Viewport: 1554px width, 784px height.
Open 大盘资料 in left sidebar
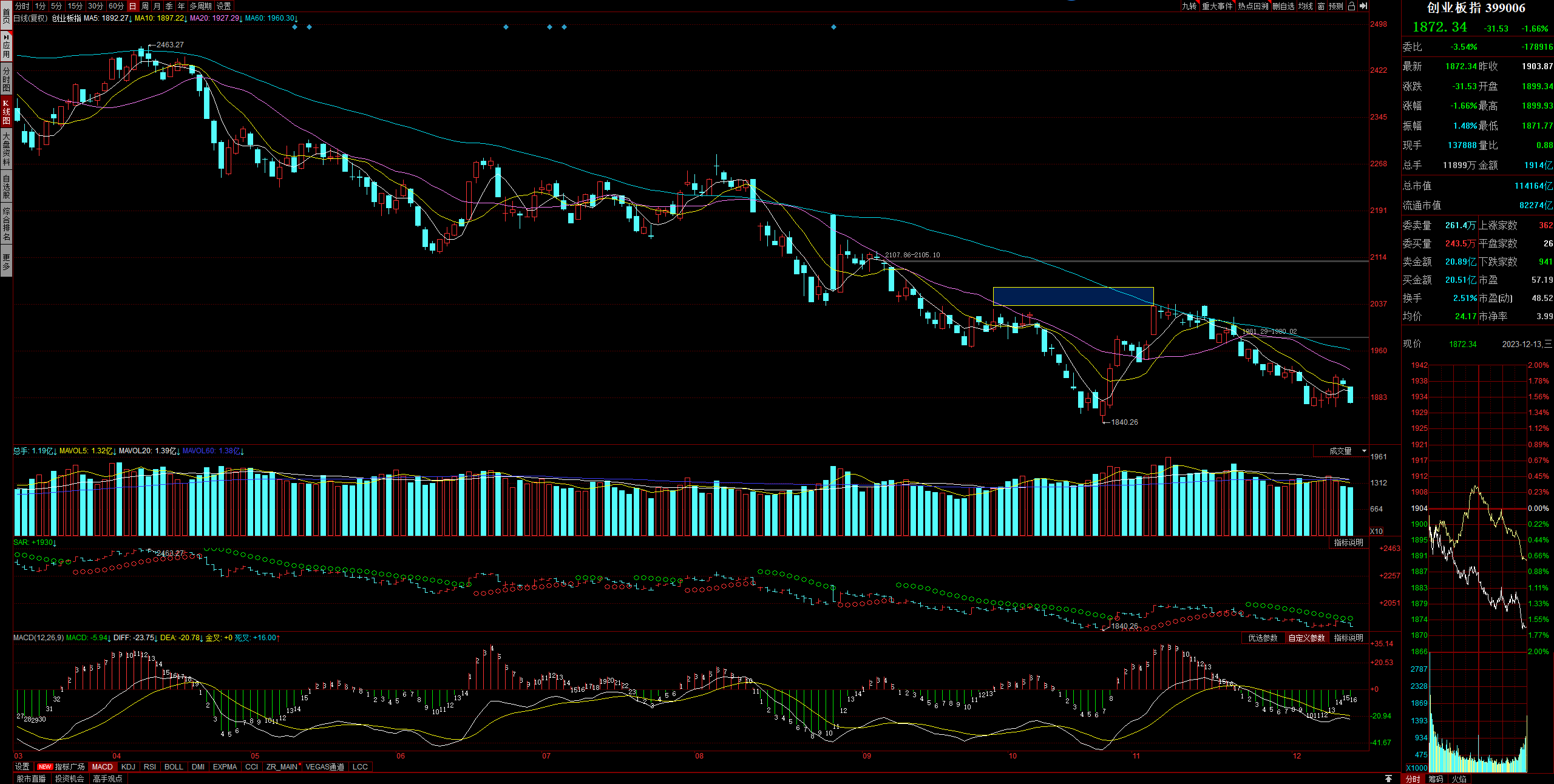6,149
